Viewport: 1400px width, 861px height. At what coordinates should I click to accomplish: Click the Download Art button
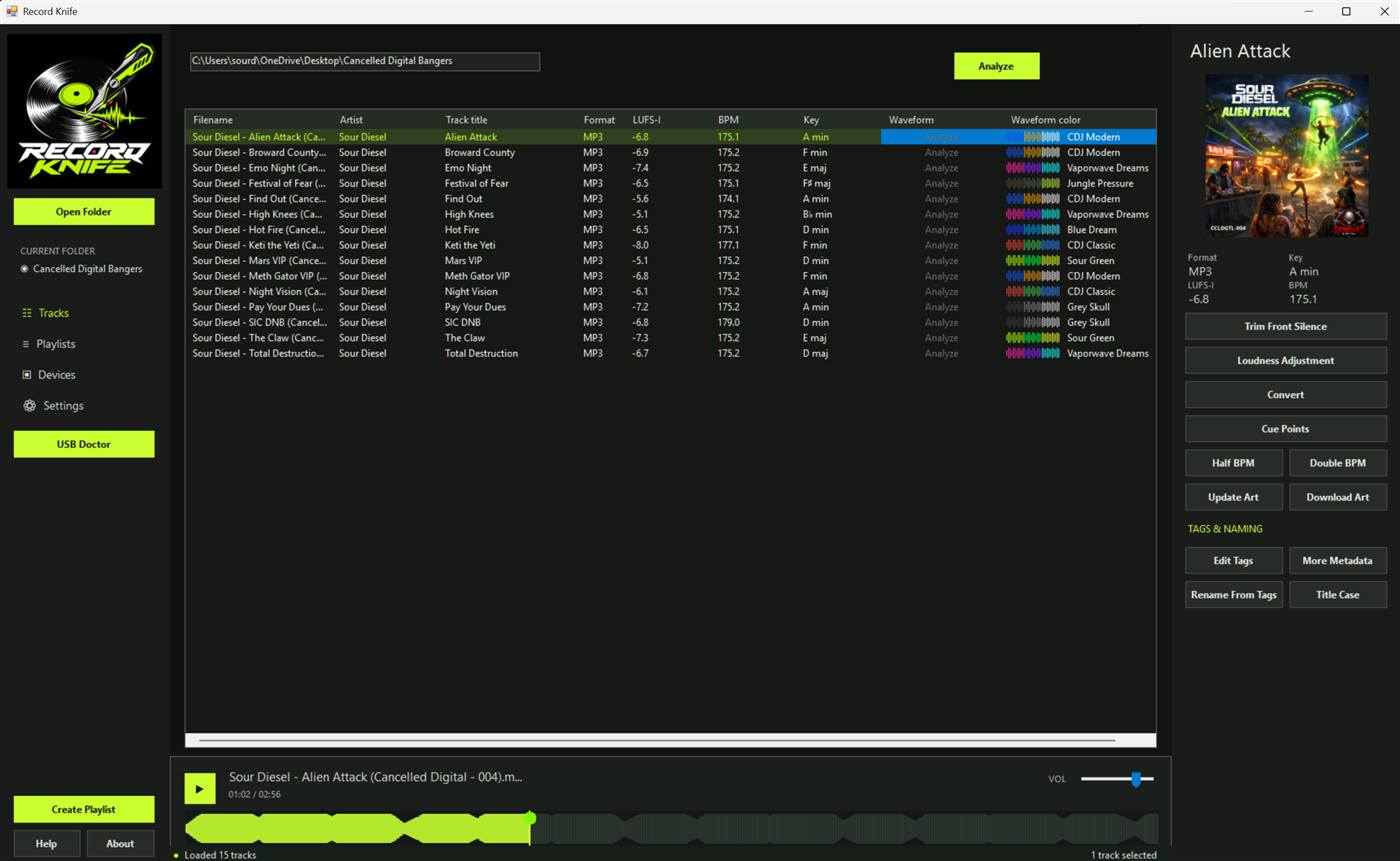(x=1338, y=497)
